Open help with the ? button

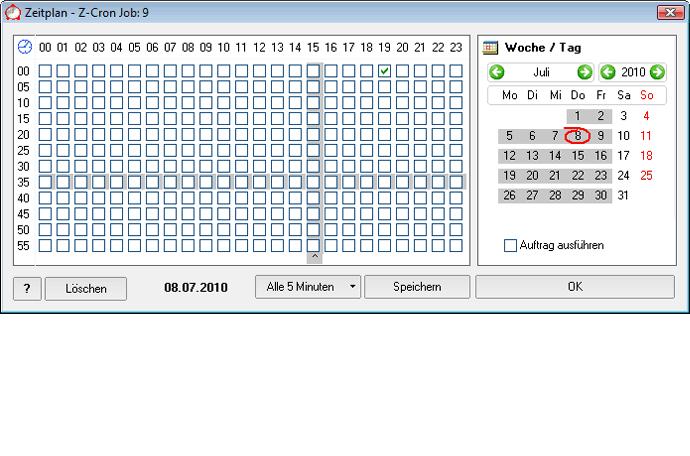pos(27,288)
